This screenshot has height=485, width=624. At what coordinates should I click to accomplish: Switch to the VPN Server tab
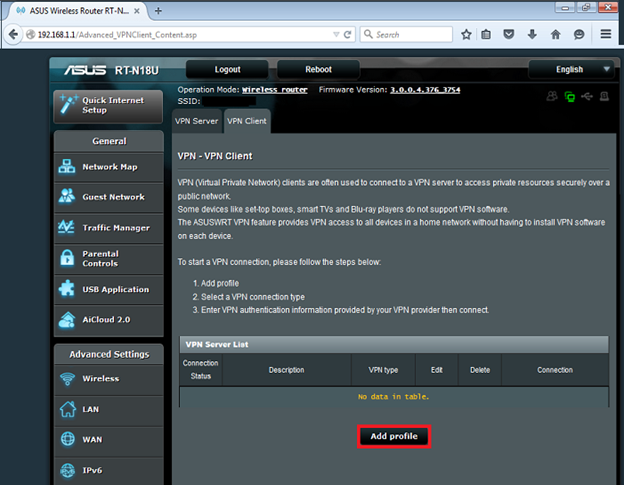(x=197, y=121)
